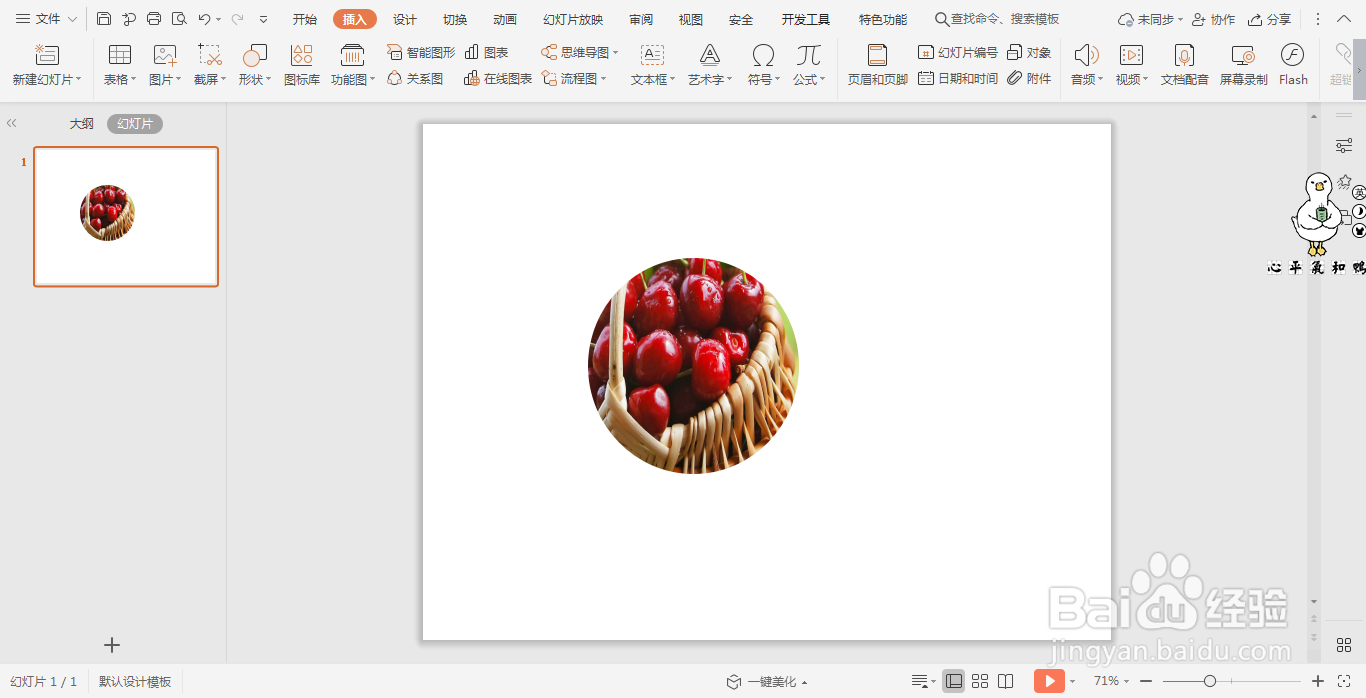Click the Redo arrow icon
The height and width of the screenshot is (698, 1366).
tap(237, 19)
